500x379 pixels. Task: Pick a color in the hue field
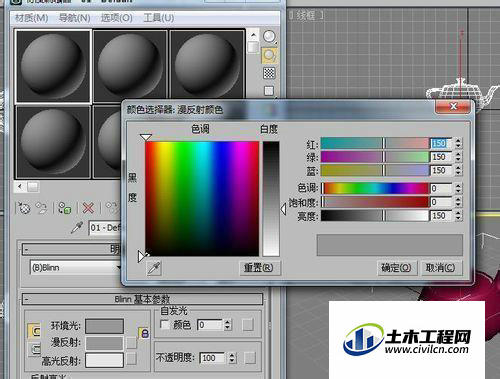pyautogui.click(x=202, y=199)
